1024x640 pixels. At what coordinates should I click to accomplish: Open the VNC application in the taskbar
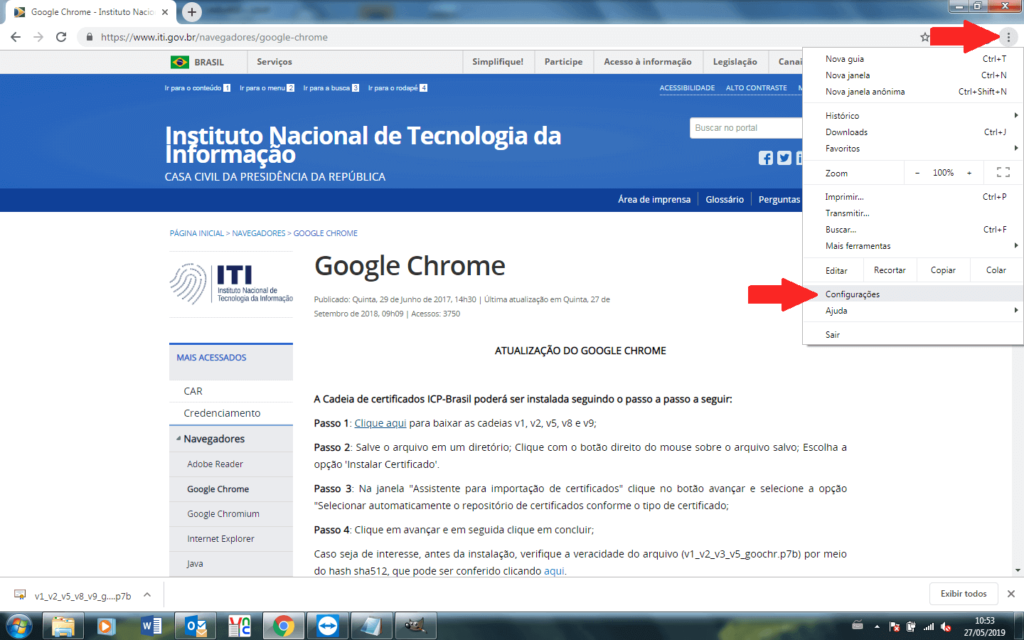[239, 626]
